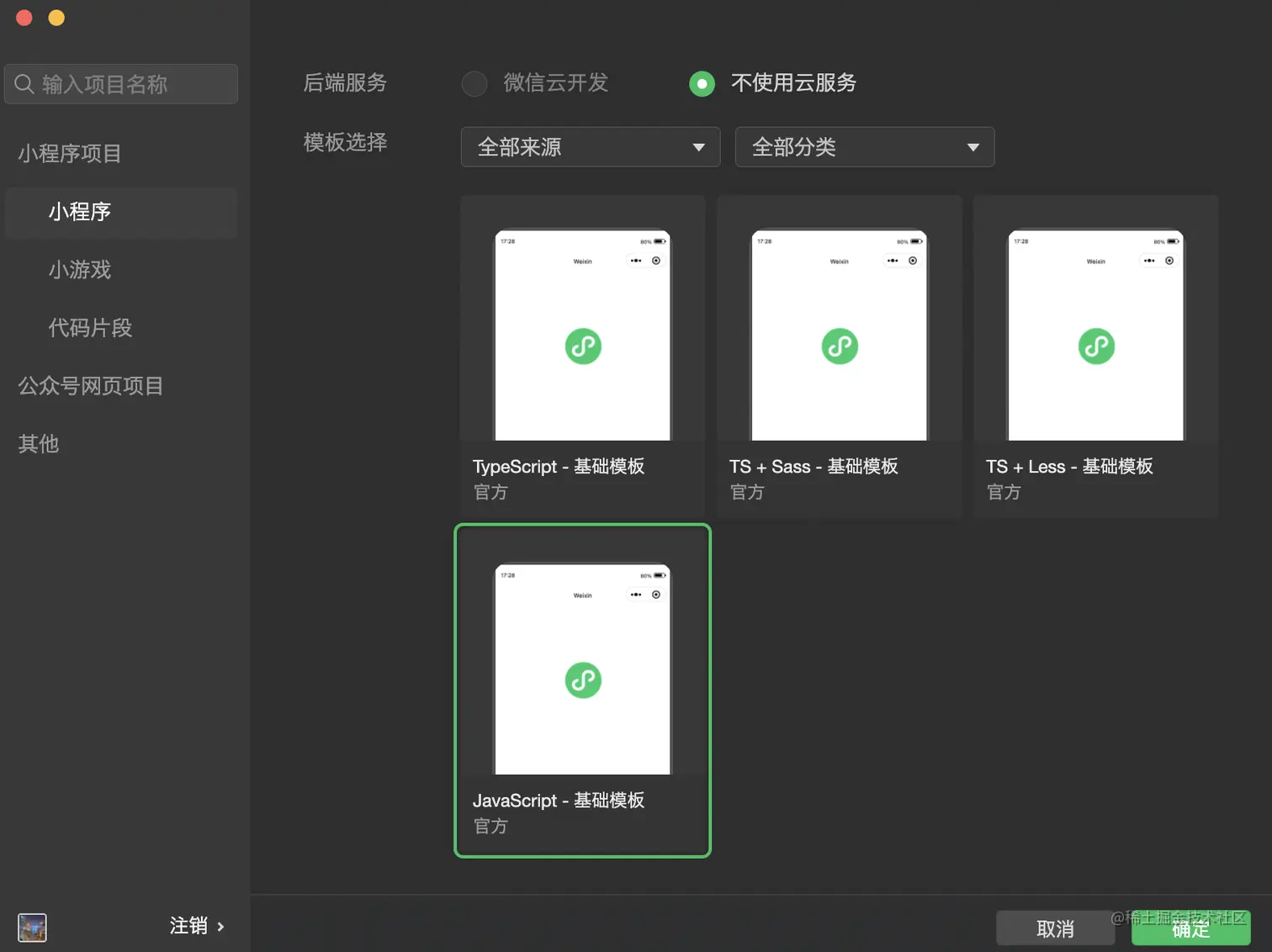
Task: Click the user avatar icon
Action: [x=32, y=928]
